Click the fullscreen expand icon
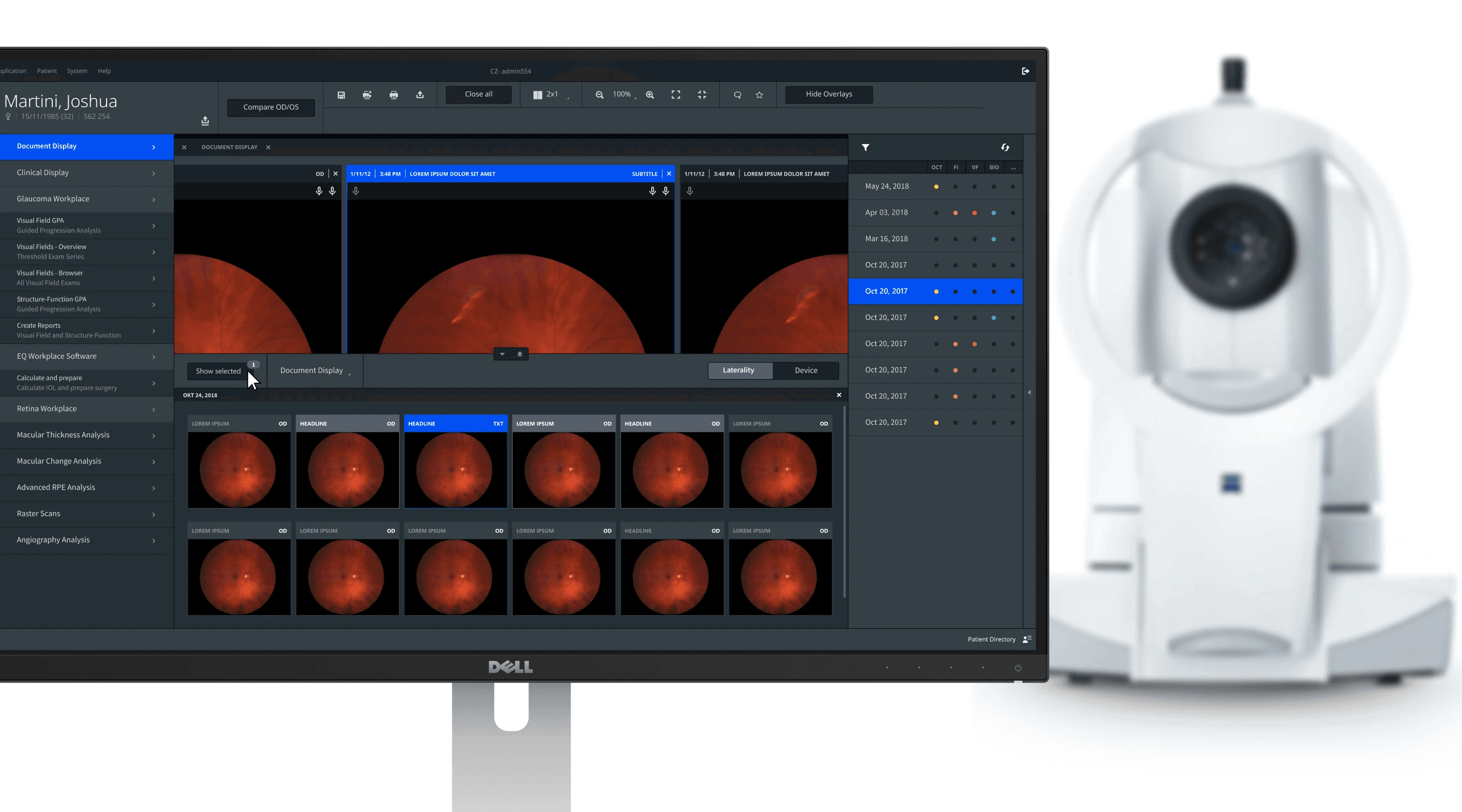The height and width of the screenshot is (812, 1462). pyautogui.click(x=675, y=95)
